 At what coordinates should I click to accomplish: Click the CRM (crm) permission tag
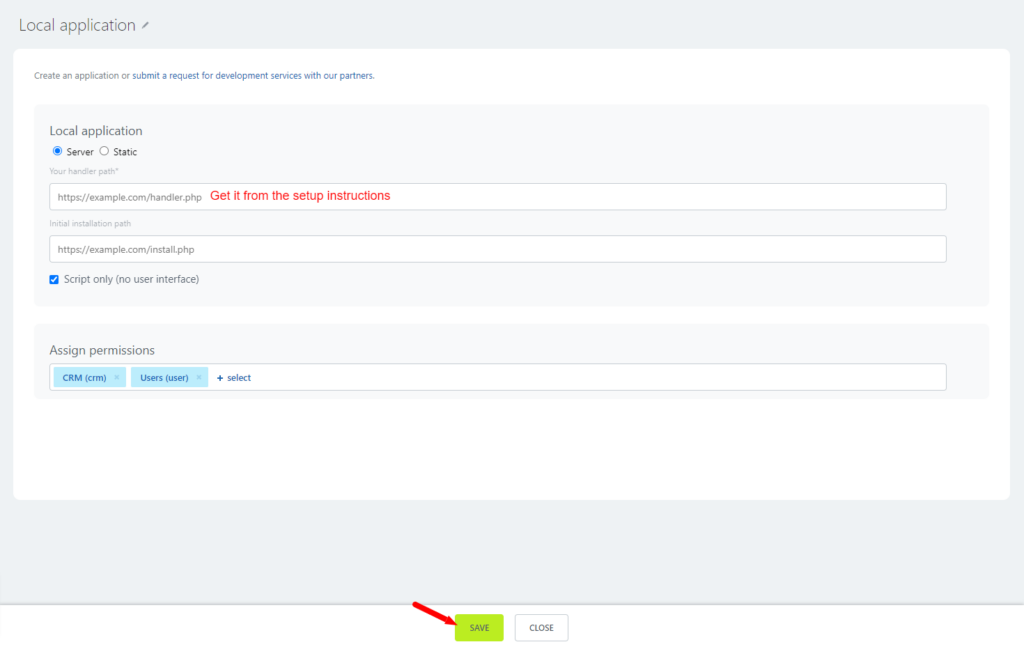click(89, 377)
